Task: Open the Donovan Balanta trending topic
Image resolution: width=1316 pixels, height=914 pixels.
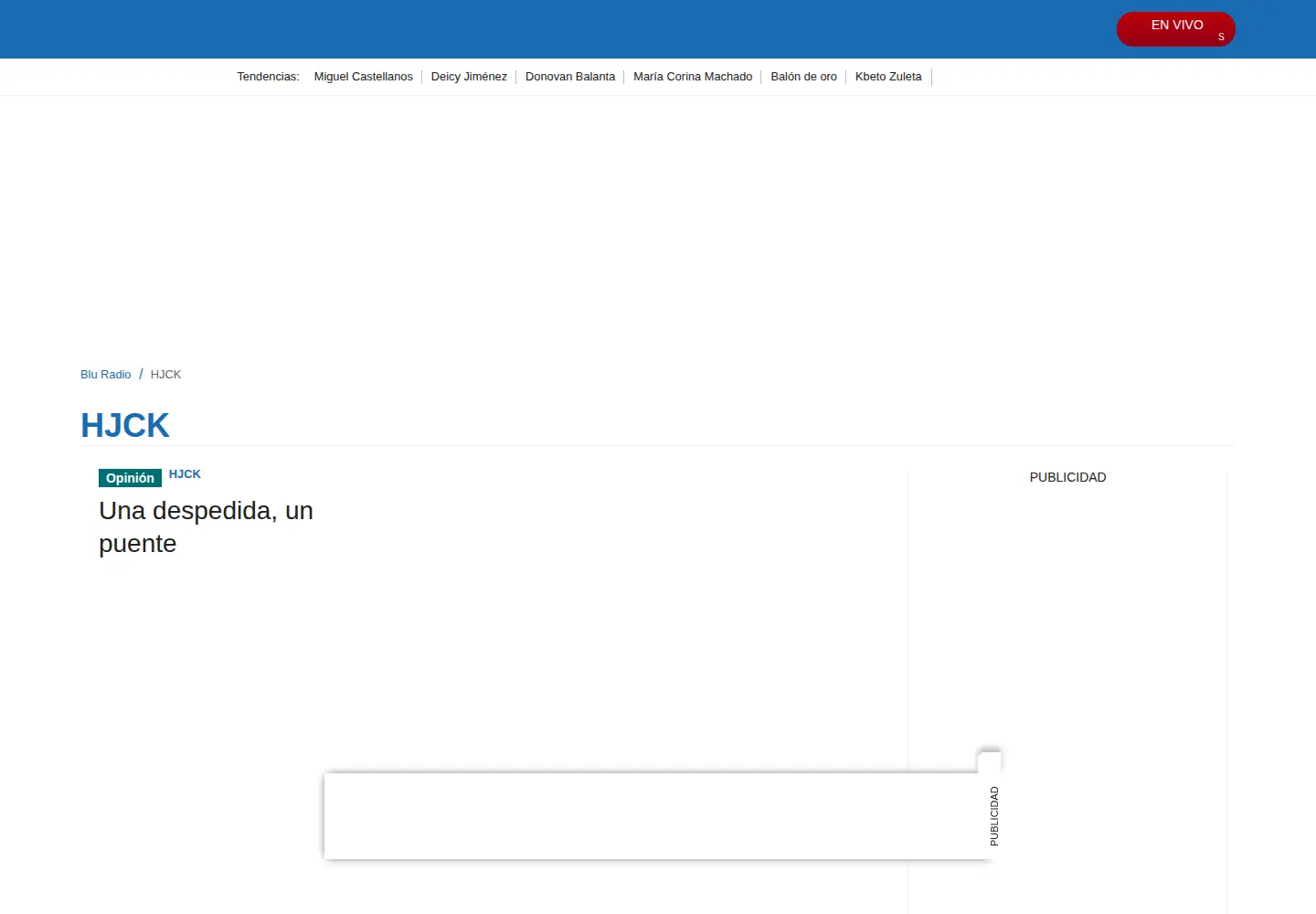Action: [x=570, y=77]
